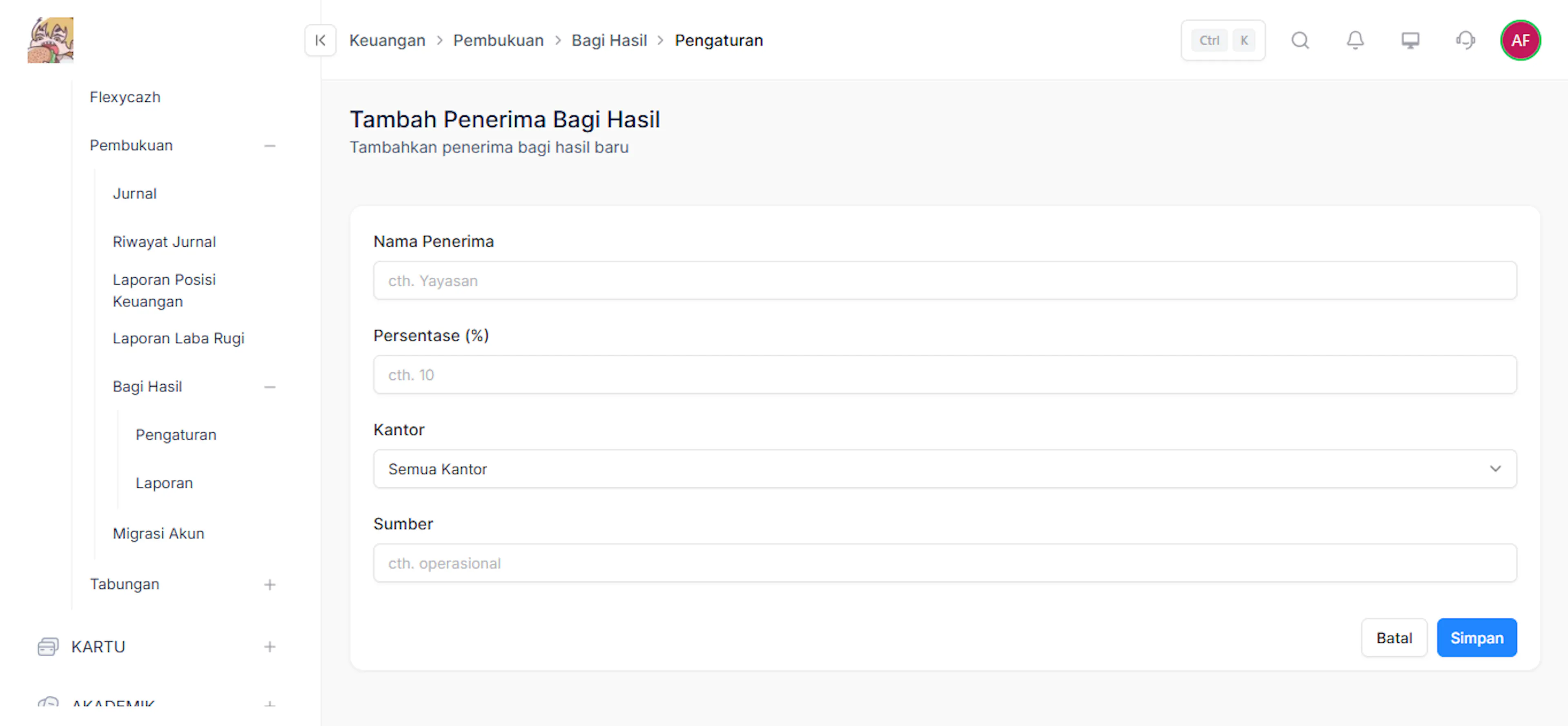Click the monitor display icon
Viewport: 1568px width, 726px height.
1410,40
